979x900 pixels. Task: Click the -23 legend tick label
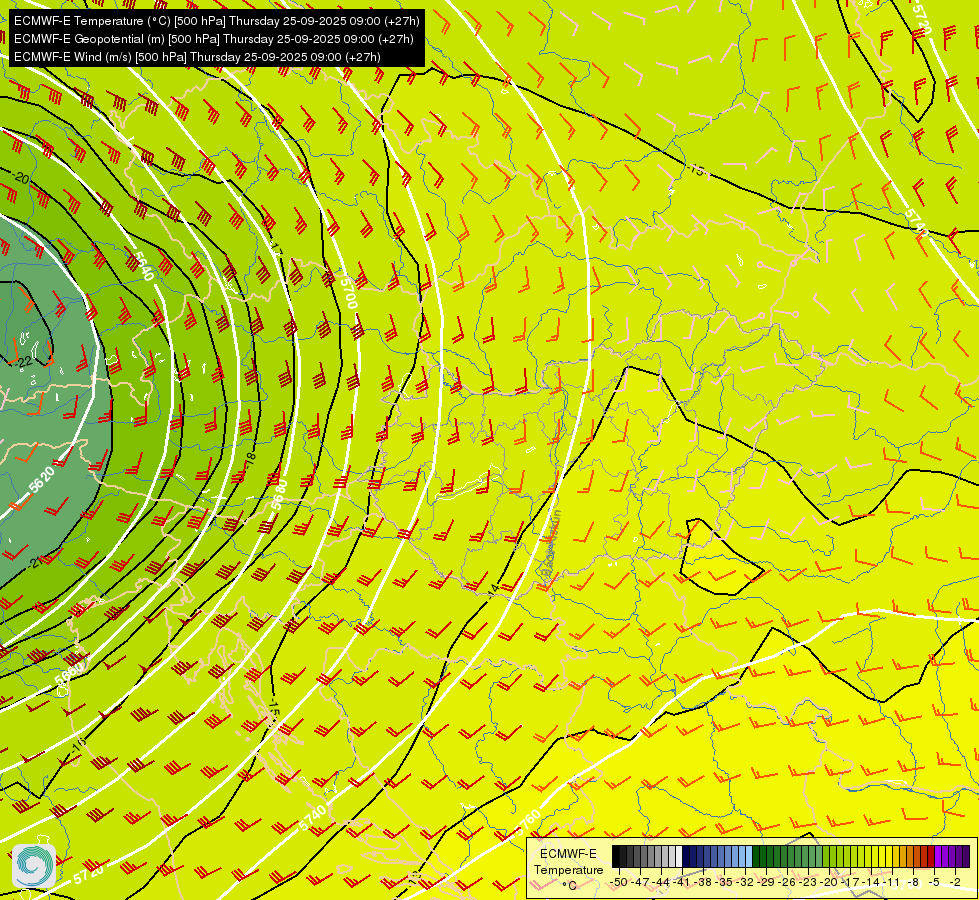tap(807, 882)
